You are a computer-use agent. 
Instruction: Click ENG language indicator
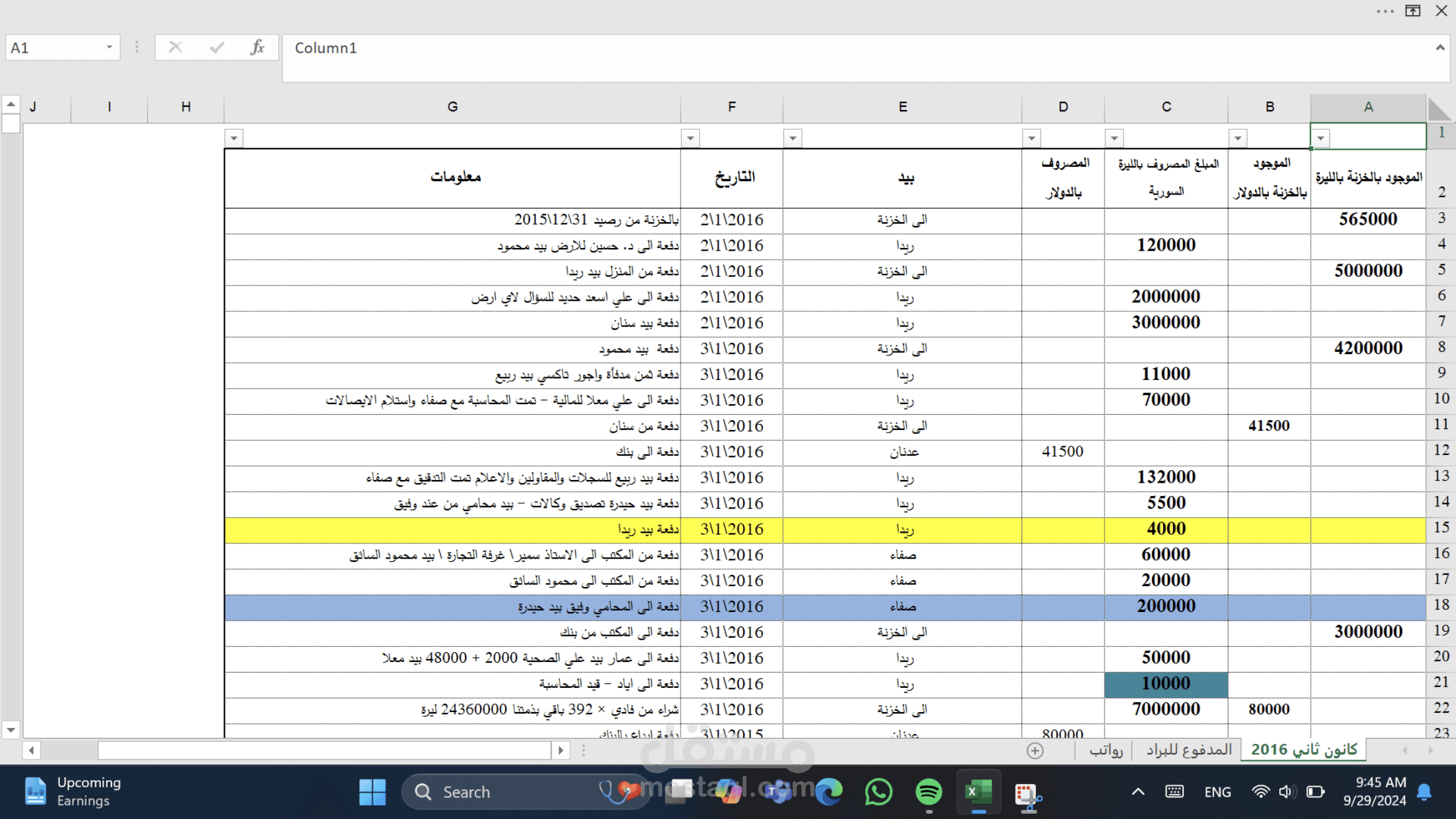point(1217,792)
